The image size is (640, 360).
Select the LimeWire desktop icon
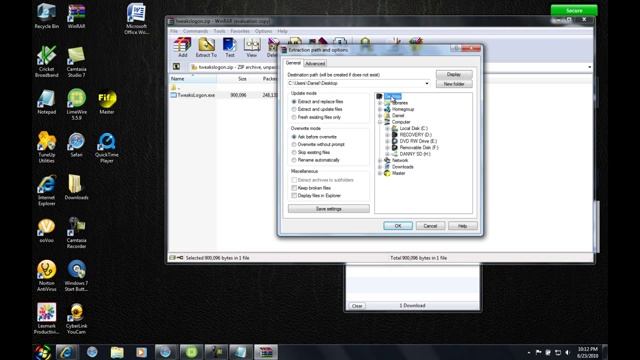click(x=76, y=104)
